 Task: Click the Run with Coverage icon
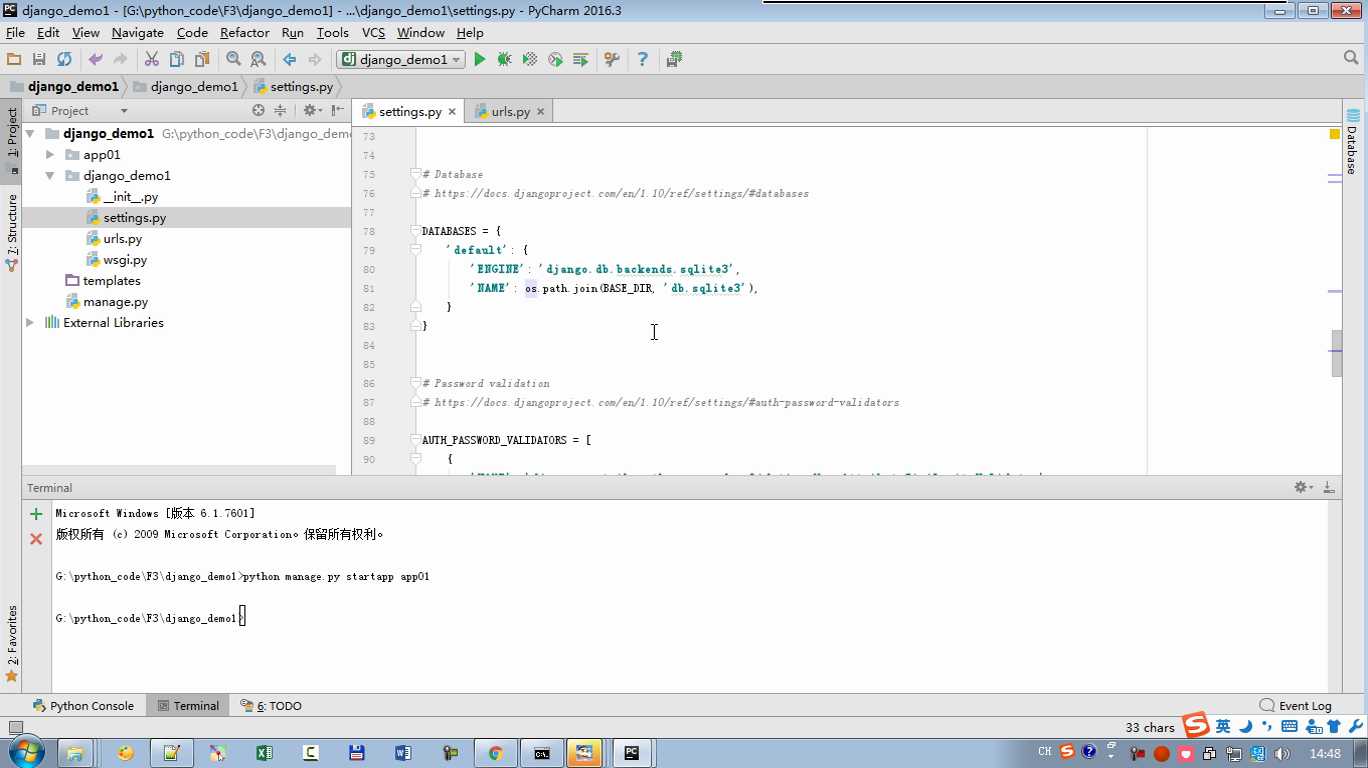point(530,60)
